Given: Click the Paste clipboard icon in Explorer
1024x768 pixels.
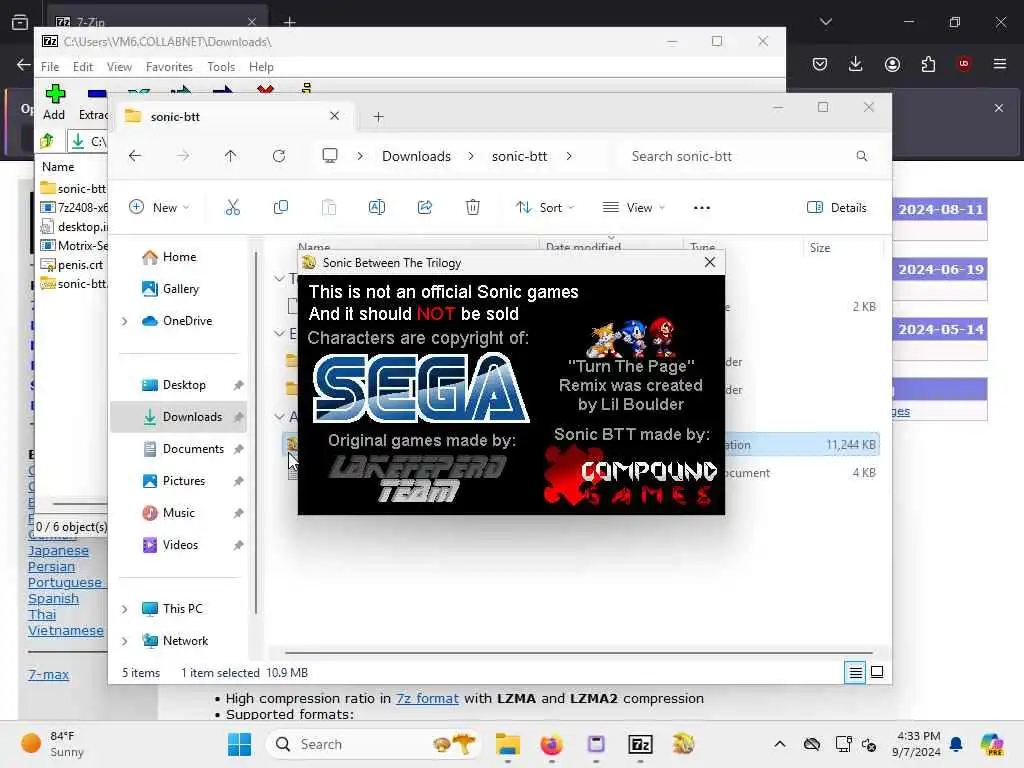Looking at the screenshot, I should (328, 208).
